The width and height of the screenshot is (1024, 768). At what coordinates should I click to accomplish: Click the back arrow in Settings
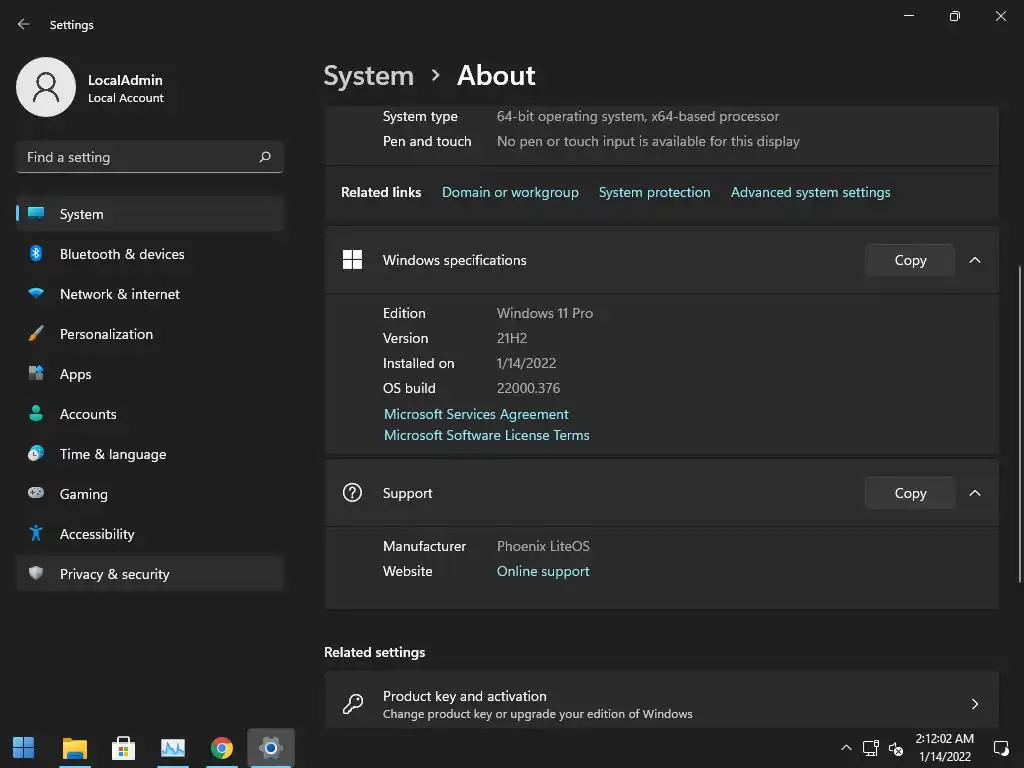pos(24,24)
